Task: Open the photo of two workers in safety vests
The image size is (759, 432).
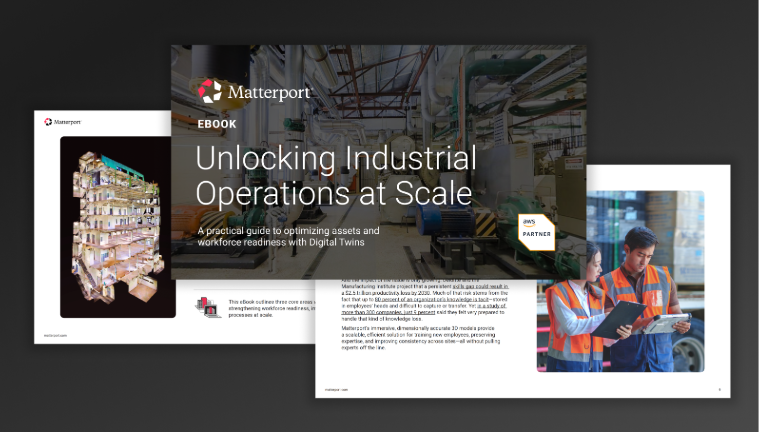Action: point(618,280)
